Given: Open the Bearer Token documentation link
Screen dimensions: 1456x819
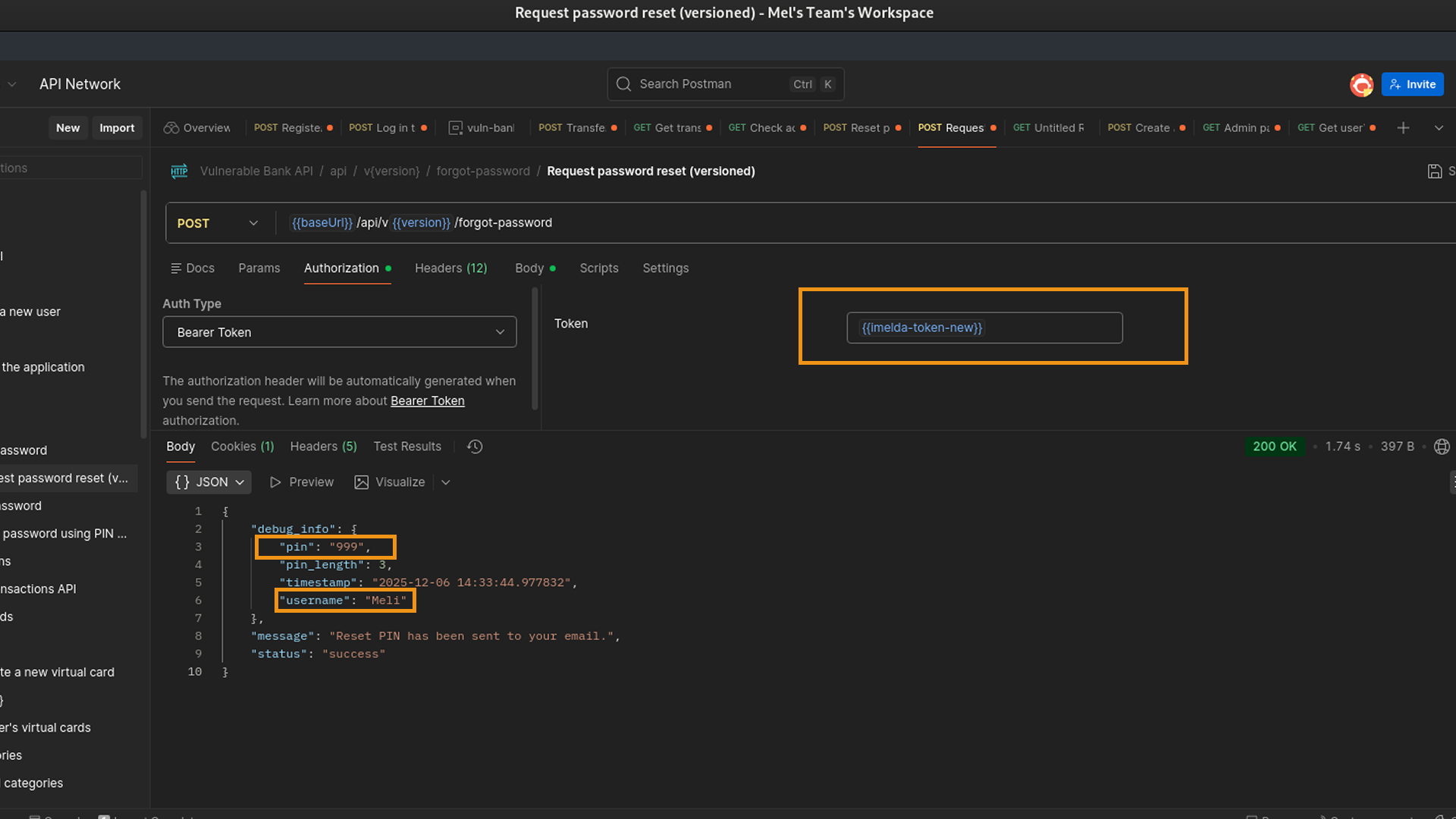Looking at the screenshot, I should [427, 401].
